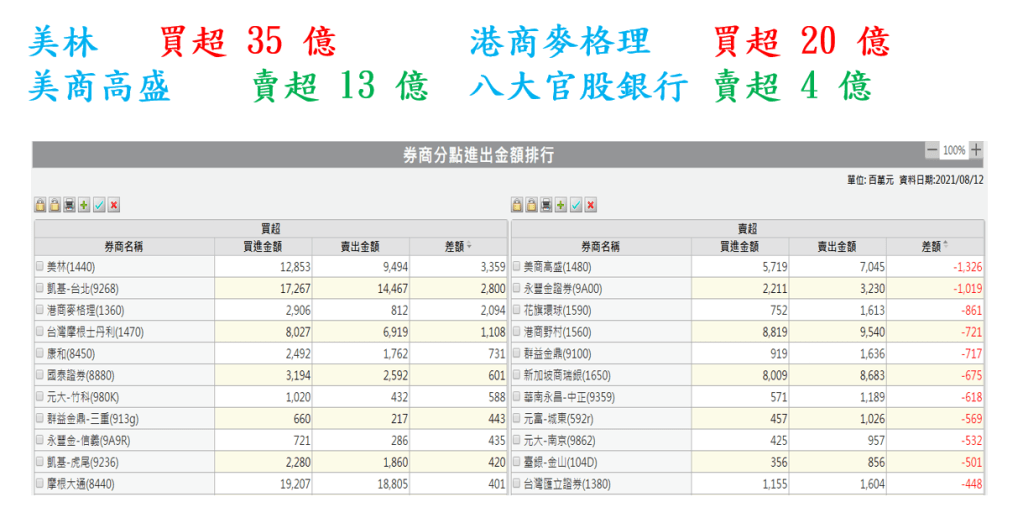Click the red X icon above sell table

point(591,205)
